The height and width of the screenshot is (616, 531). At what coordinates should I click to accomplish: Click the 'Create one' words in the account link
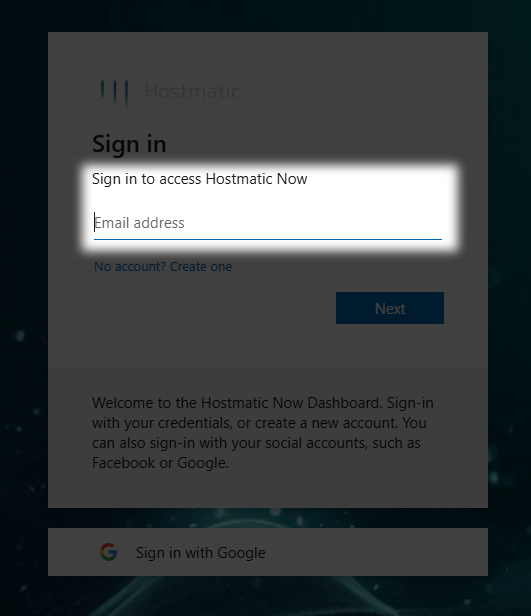click(x=201, y=267)
